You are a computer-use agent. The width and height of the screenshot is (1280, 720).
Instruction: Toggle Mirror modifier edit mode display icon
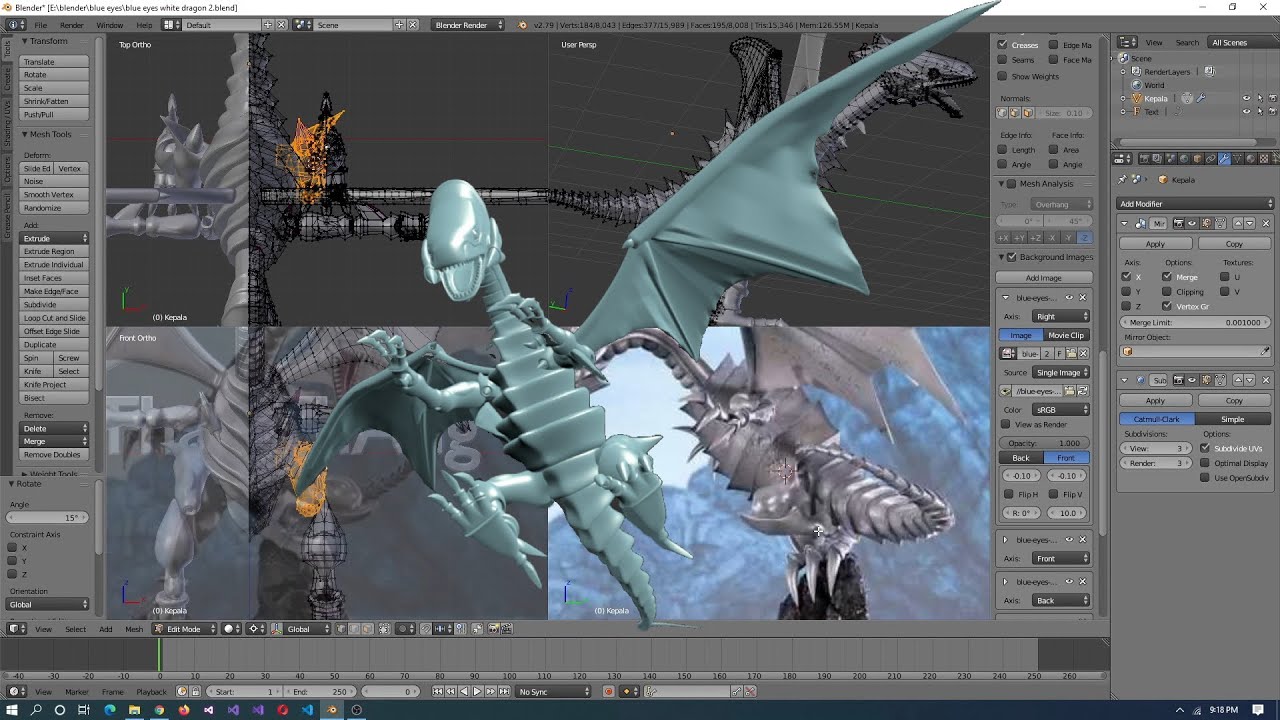[x=1207, y=223]
